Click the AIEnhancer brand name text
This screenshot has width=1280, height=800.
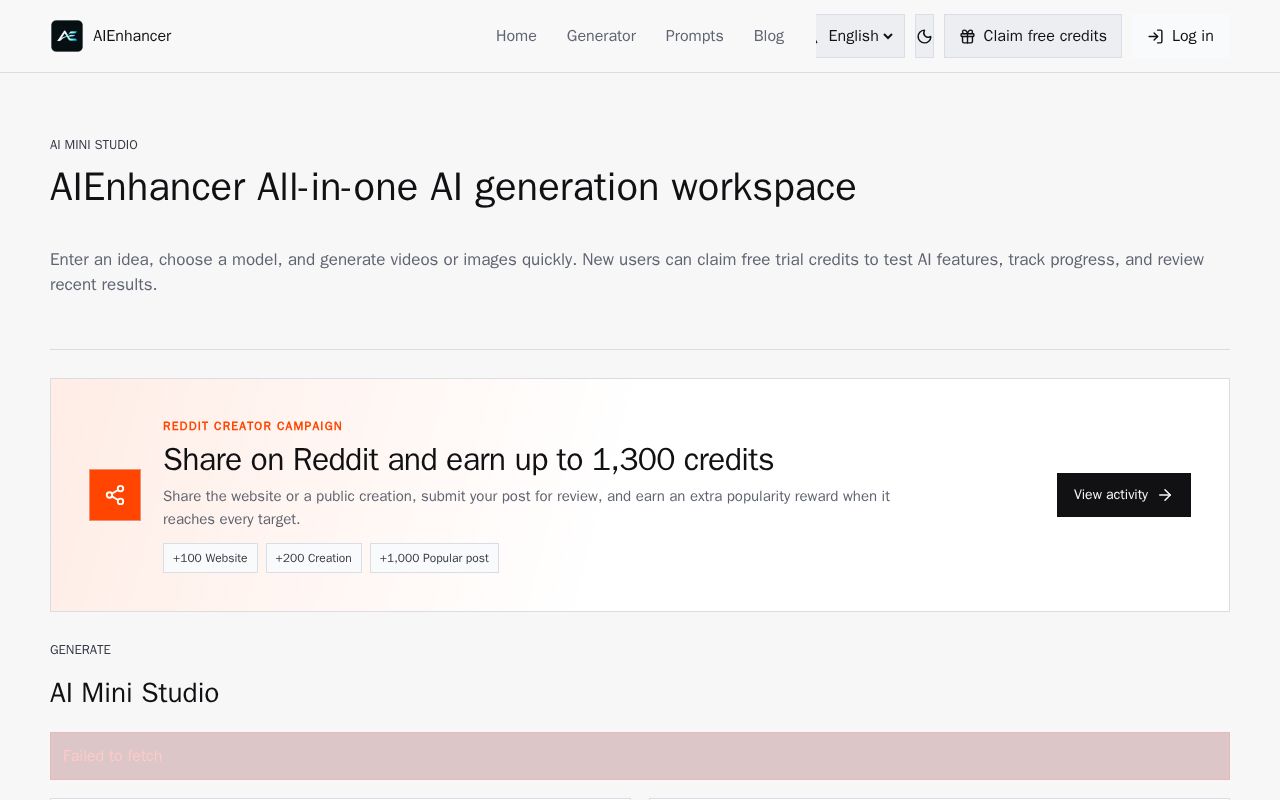pos(132,36)
